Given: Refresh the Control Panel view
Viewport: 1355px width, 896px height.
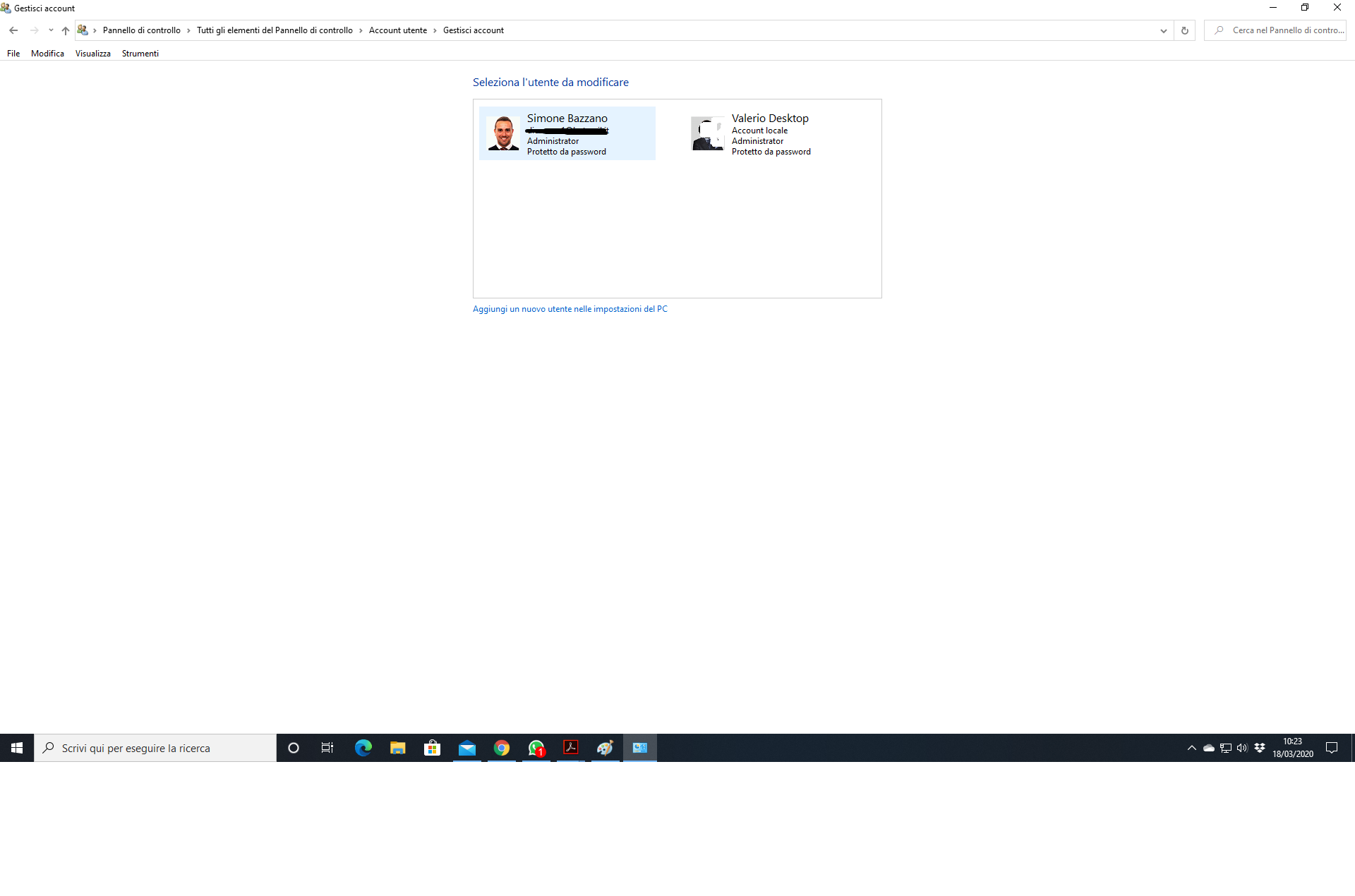Looking at the screenshot, I should click(1185, 30).
